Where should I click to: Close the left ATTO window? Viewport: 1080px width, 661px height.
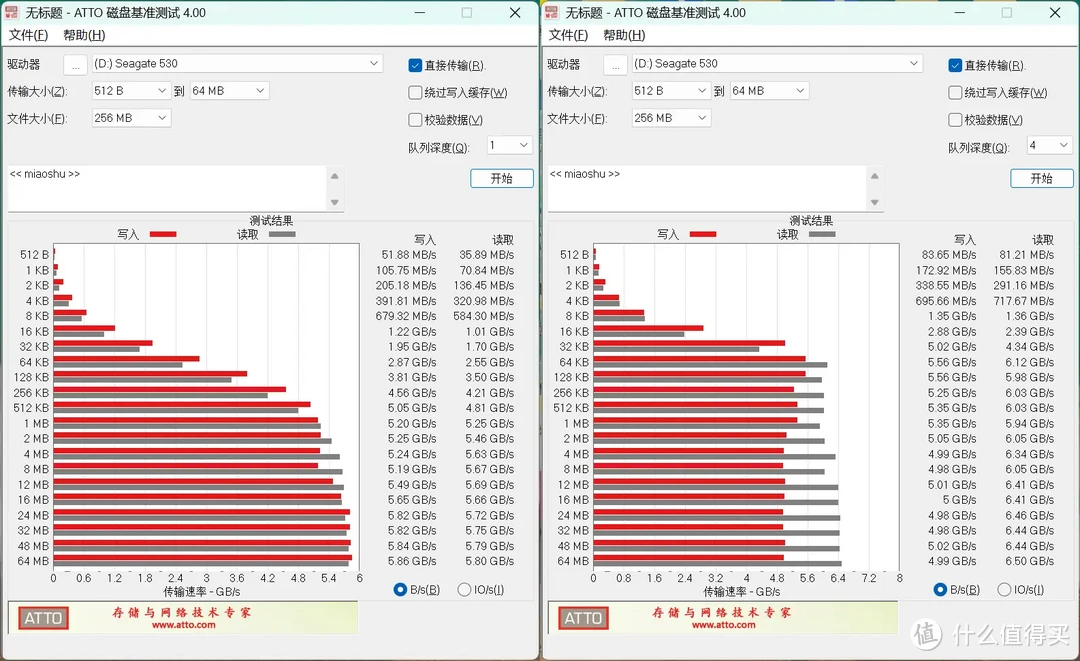515,12
